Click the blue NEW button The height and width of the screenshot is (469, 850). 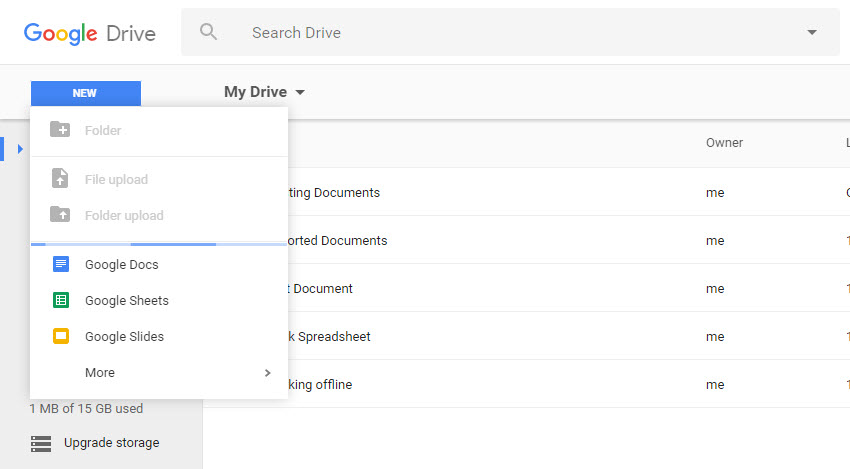[x=86, y=93]
